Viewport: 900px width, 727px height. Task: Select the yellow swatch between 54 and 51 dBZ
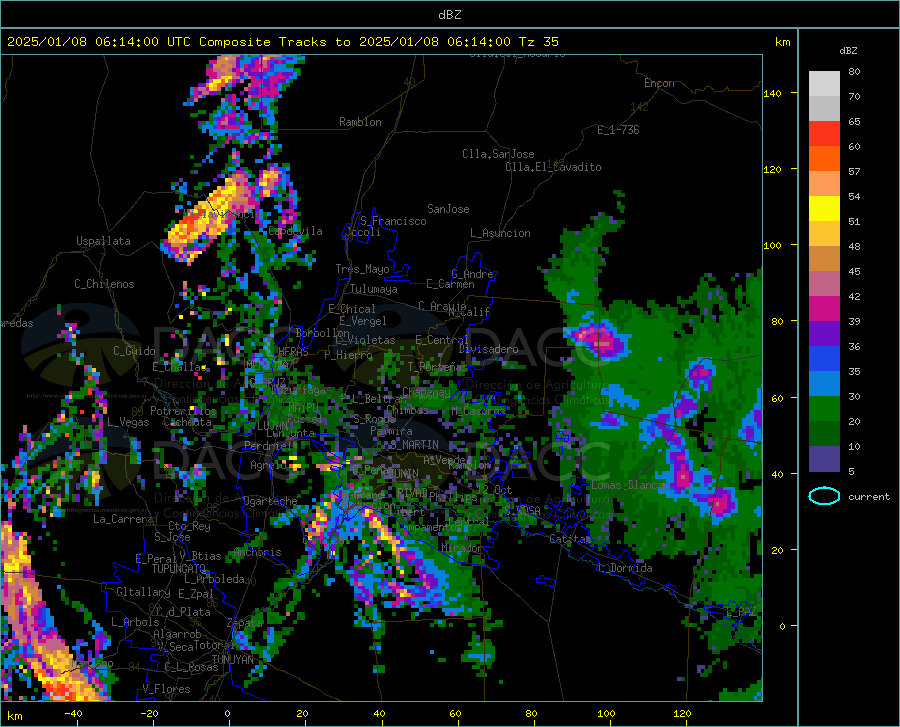click(x=824, y=209)
